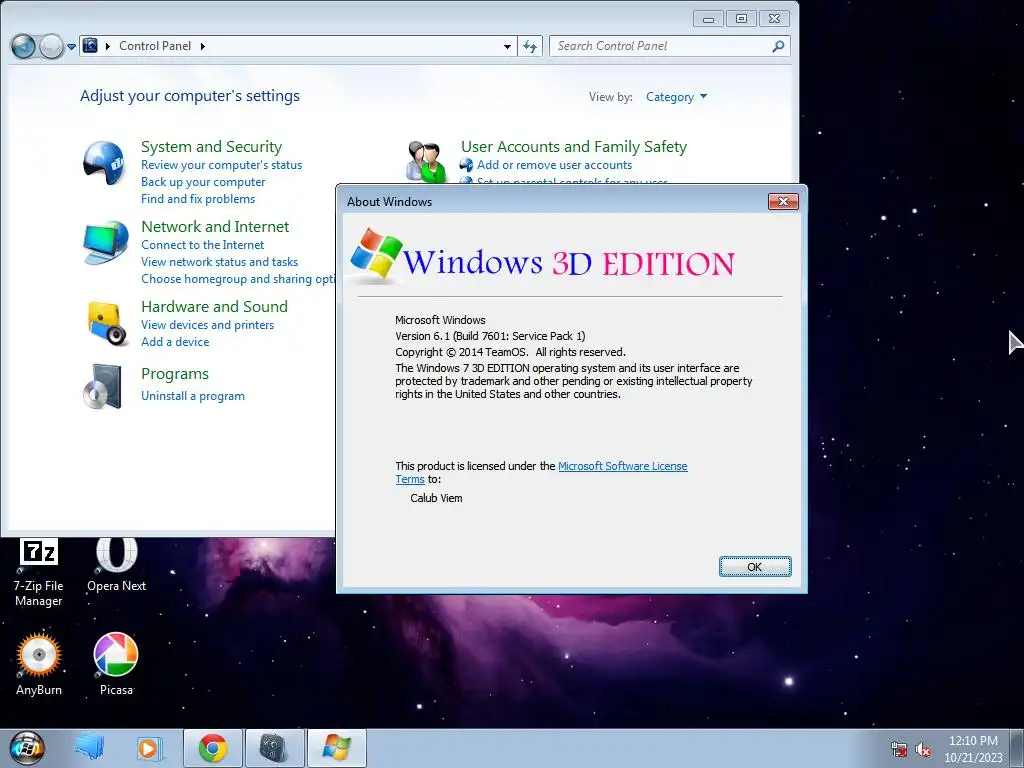Click the Calub Viem licensee name

click(436, 498)
